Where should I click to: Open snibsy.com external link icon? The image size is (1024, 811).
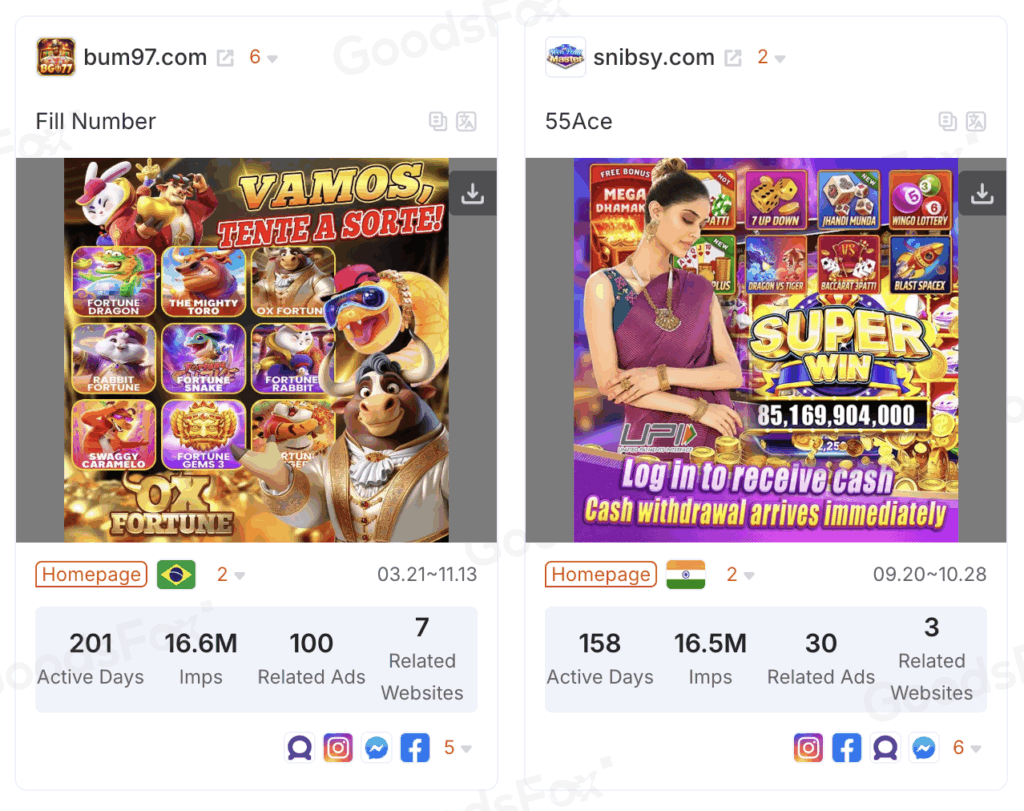pos(733,58)
